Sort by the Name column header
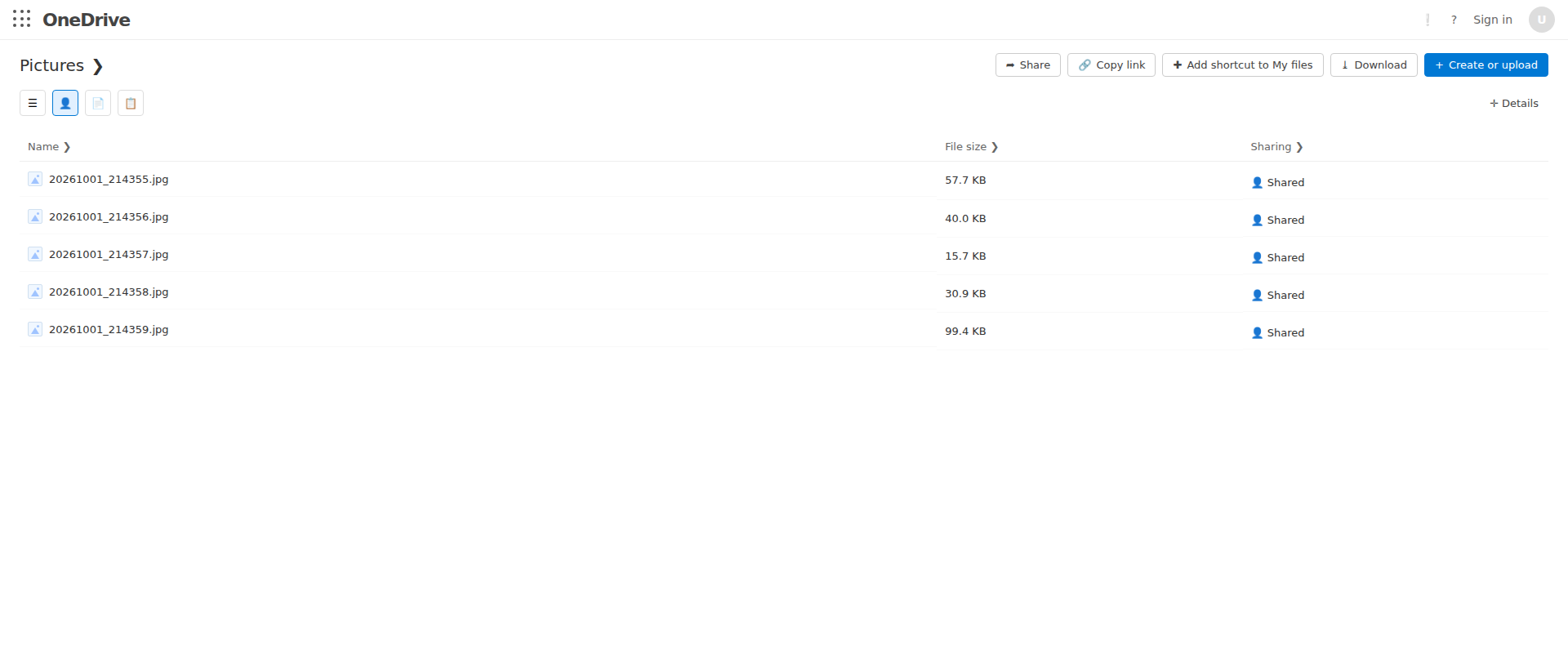 click(x=49, y=147)
